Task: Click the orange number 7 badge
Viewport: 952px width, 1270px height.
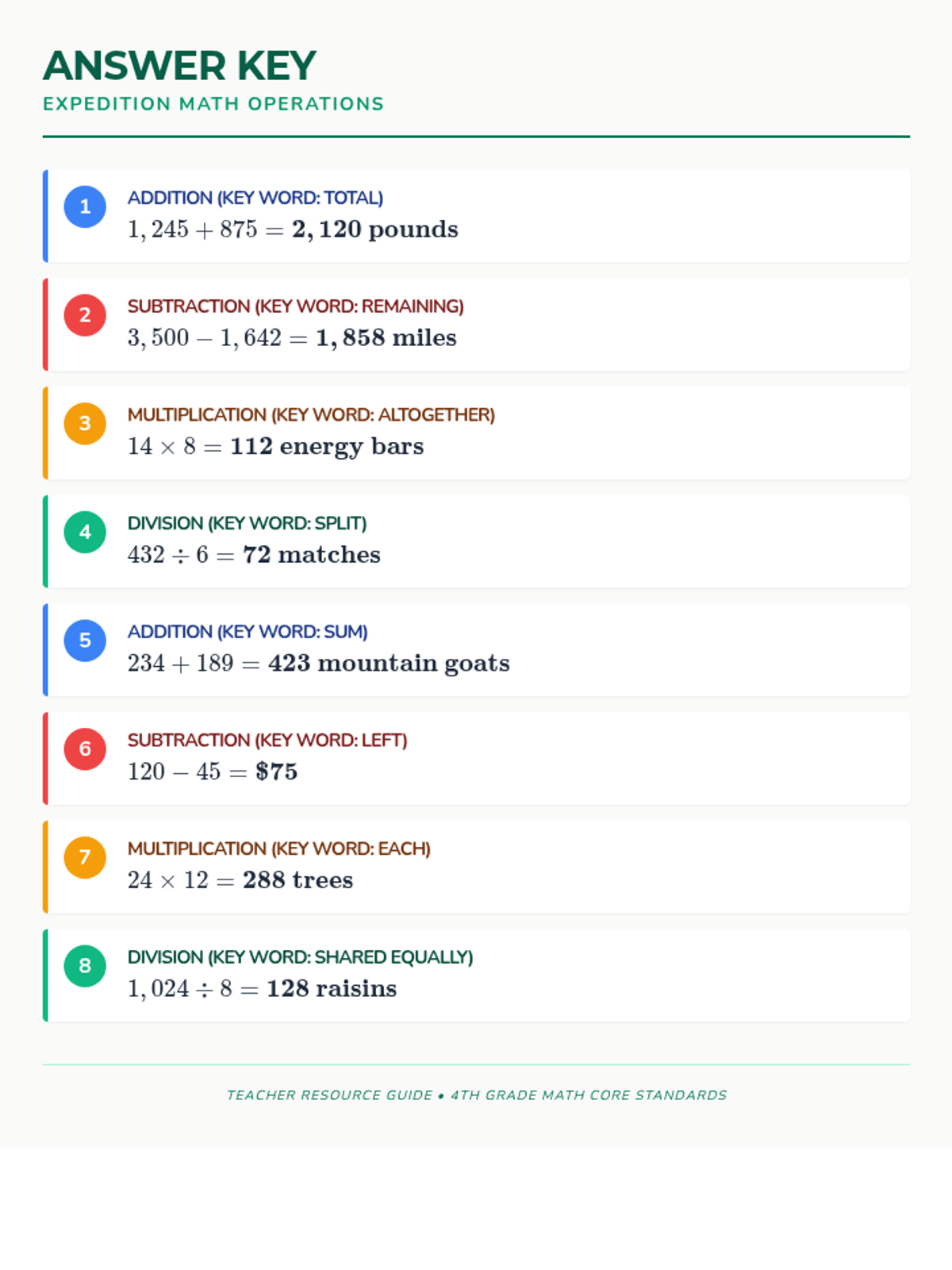Action: pyautogui.click(x=85, y=858)
